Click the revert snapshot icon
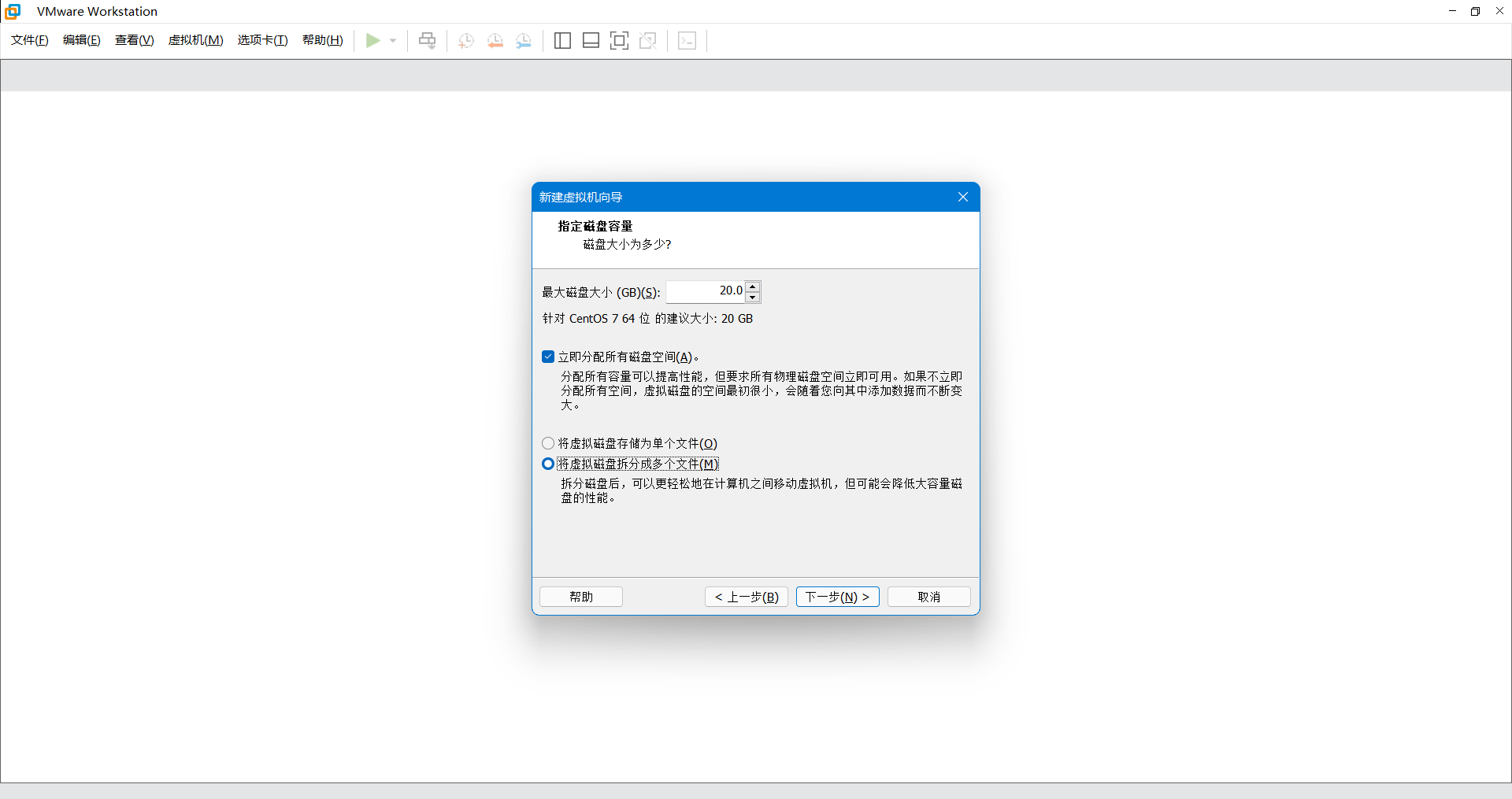 (x=495, y=40)
